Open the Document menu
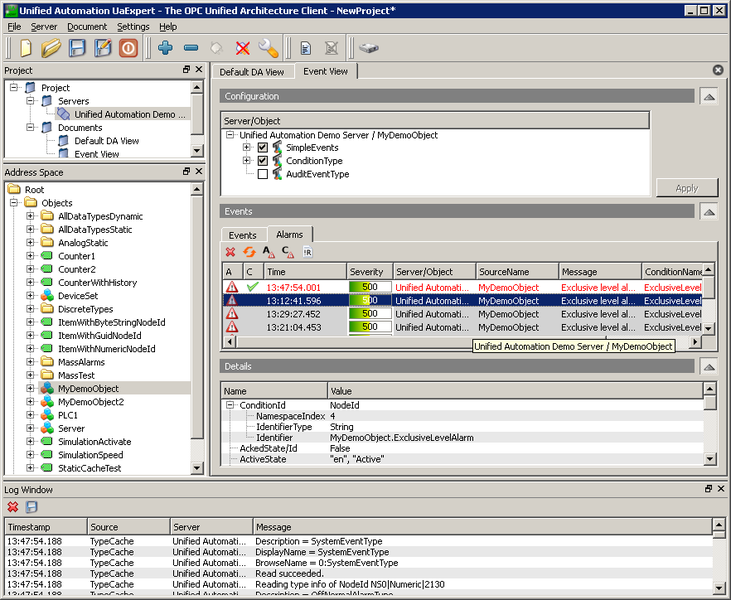The width and height of the screenshot is (731, 600). [x=87, y=27]
